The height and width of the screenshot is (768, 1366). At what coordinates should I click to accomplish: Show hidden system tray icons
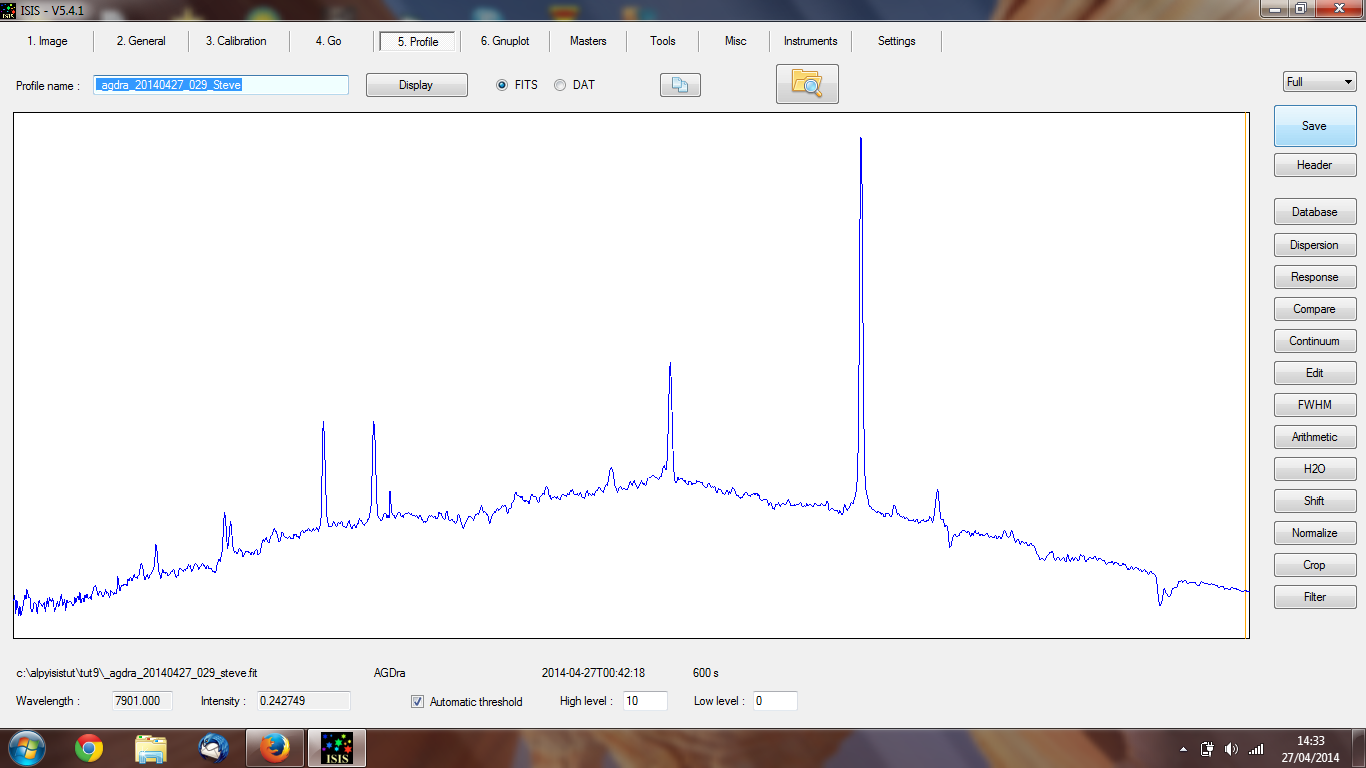click(x=1184, y=749)
